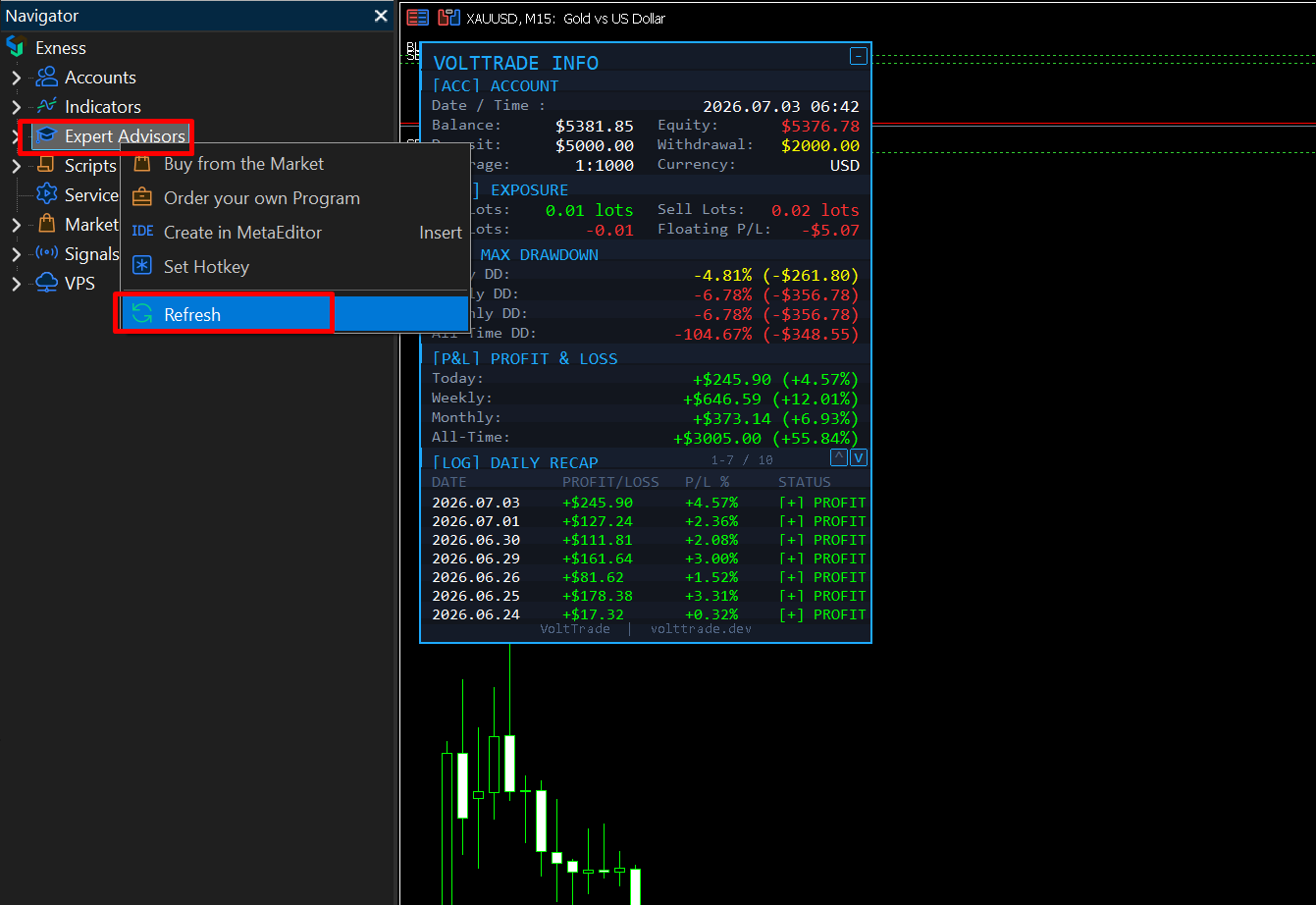Screen dimensions: 1316x905
Task: Click the Leverage value 1:1000
Action: (605, 165)
